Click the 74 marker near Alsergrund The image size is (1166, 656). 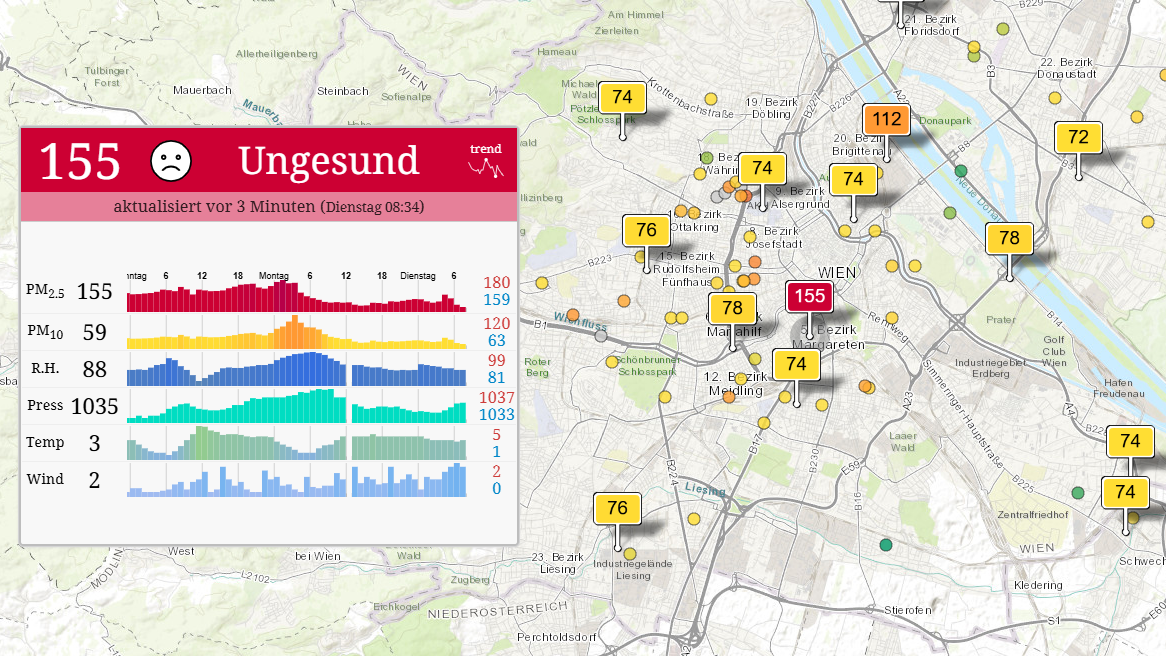[761, 167]
